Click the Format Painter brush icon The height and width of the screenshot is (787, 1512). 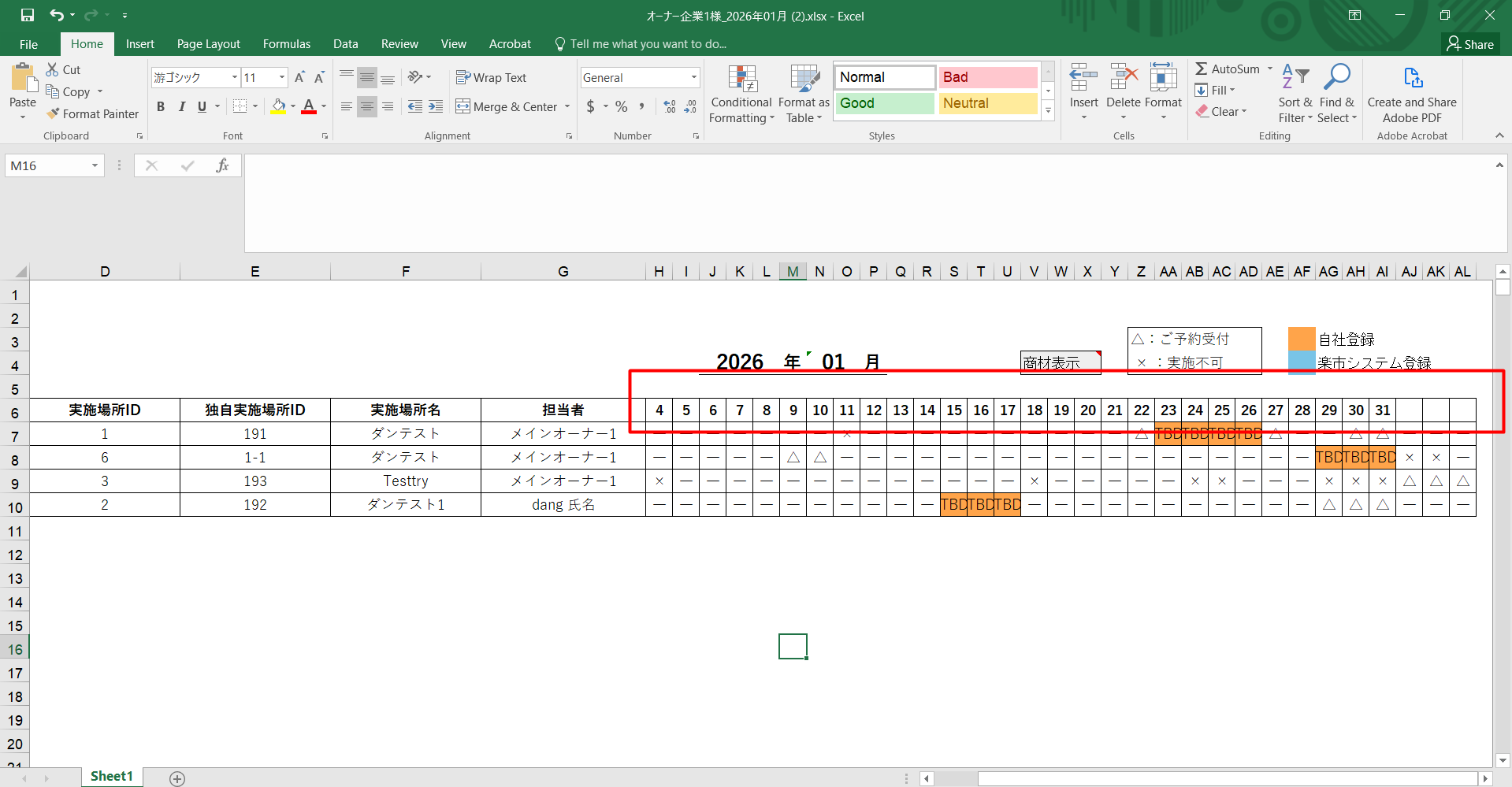[53, 113]
